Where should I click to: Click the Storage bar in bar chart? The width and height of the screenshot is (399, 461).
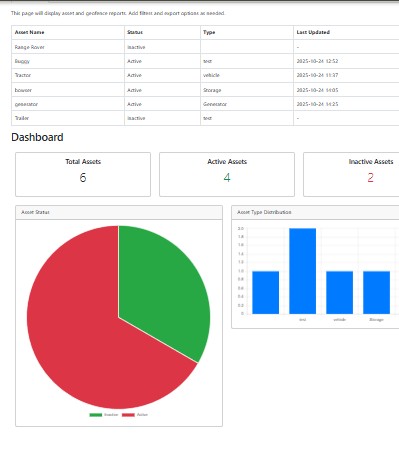tap(376, 292)
